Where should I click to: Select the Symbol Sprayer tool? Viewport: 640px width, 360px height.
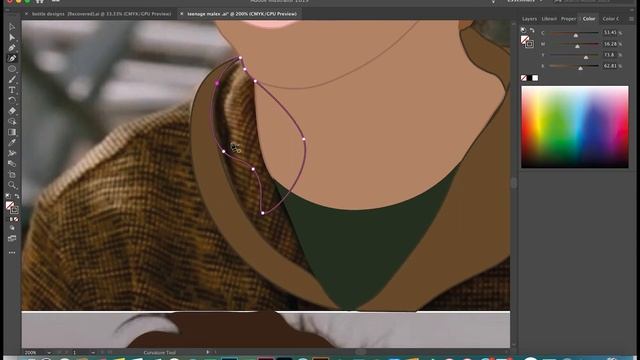(12, 153)
